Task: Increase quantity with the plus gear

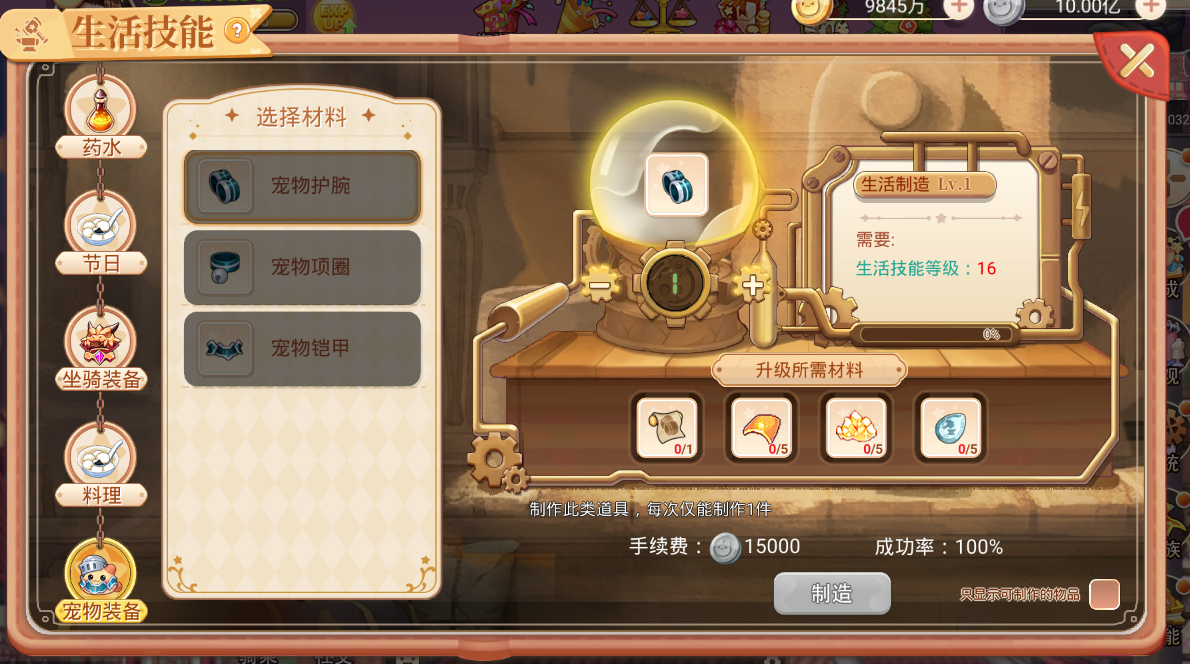Action: (x=752, y=286)
